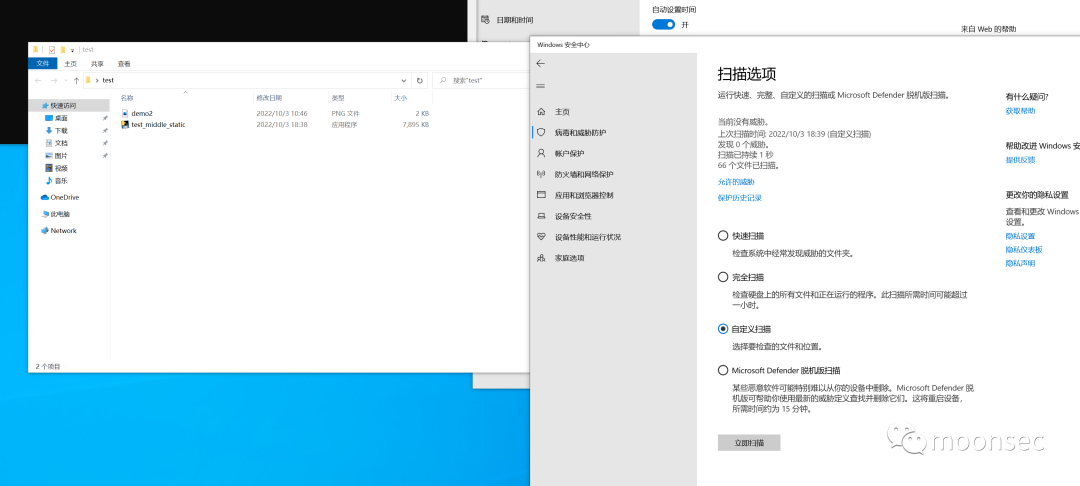Open 视频 in quick access
Screen dimensions: 1080x486
(x=61, y=168)
